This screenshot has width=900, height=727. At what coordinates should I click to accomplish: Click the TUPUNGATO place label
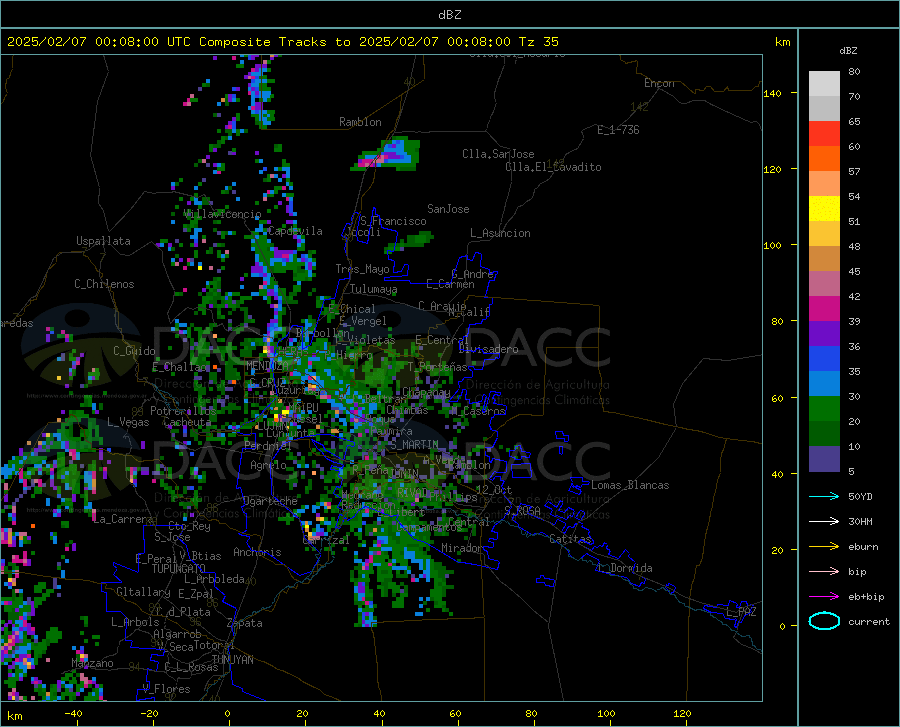click(179, 569)
